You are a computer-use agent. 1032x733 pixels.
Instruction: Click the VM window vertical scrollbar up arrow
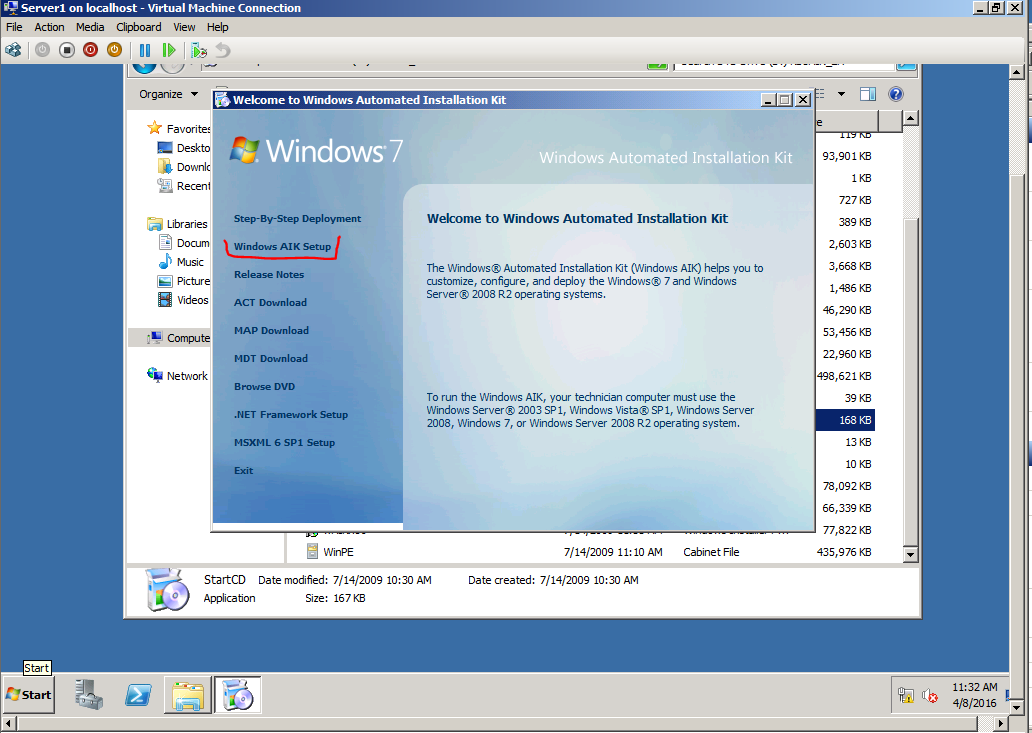point(1017,71)
